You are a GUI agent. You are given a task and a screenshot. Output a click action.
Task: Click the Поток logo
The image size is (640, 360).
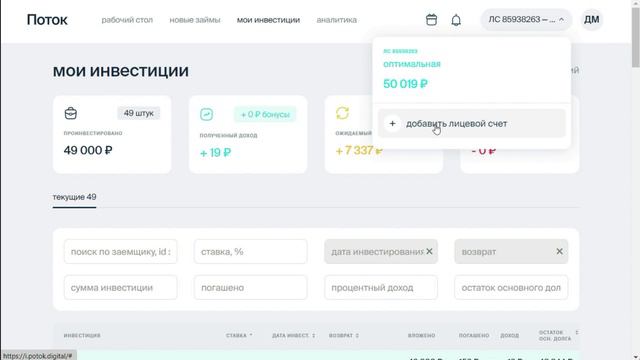pos(47,20)
